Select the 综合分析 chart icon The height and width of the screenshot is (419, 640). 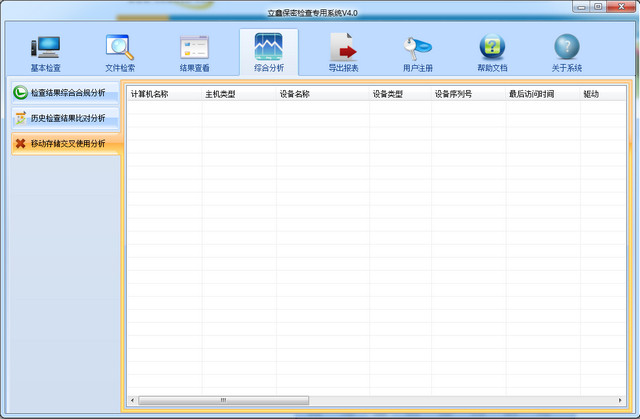coord(268,47)
